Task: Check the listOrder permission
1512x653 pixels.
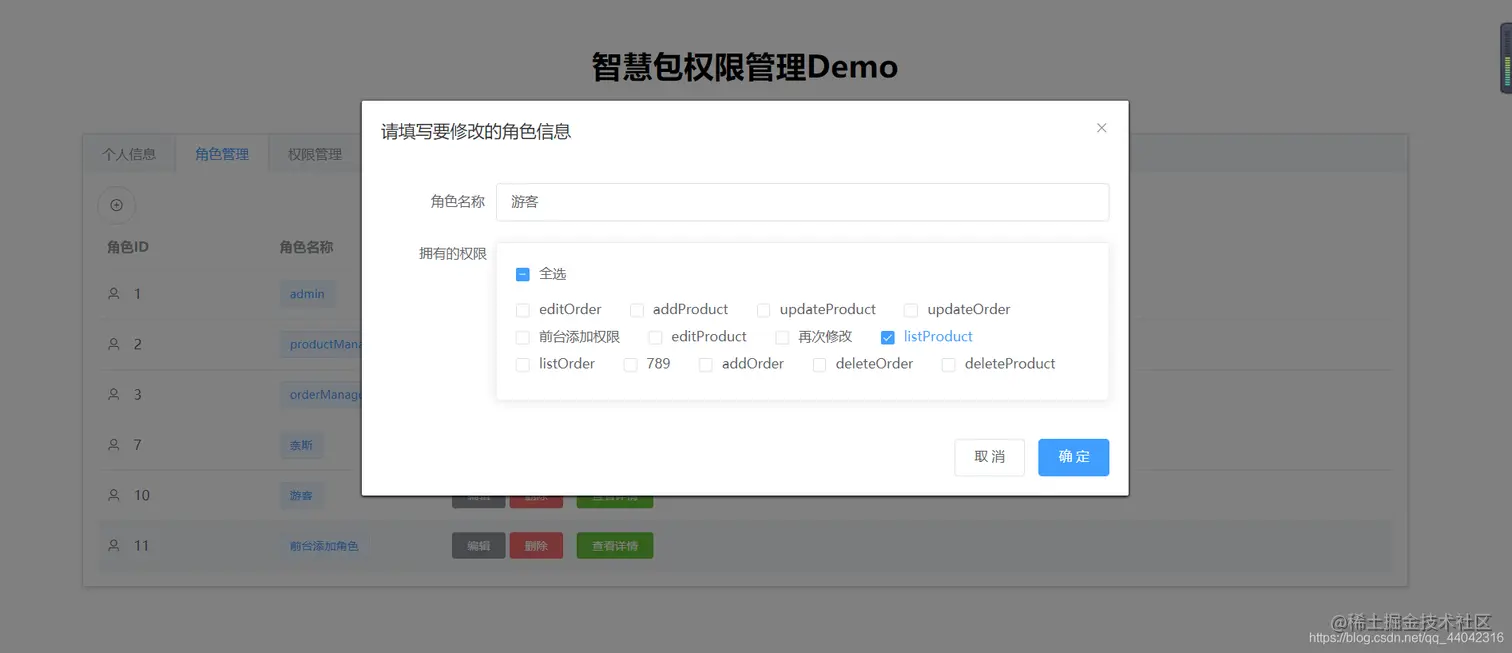Action: [523, 364]
